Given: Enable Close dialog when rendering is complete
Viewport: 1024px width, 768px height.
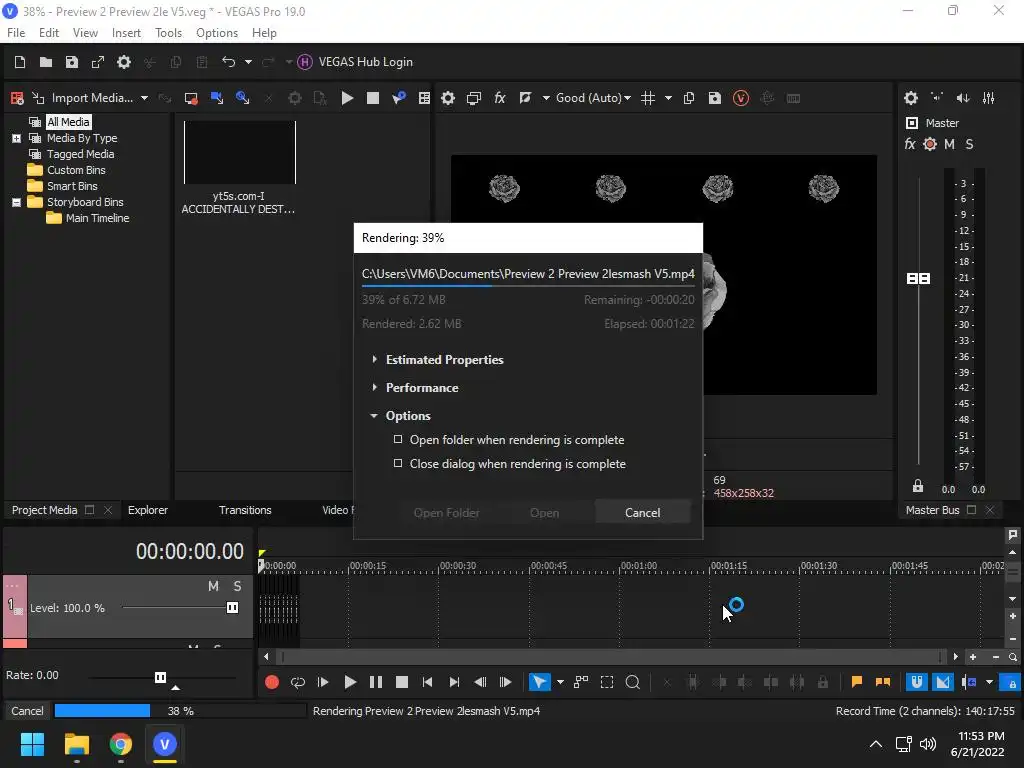Looking at the screenshot, I should [x=398, y=463].
